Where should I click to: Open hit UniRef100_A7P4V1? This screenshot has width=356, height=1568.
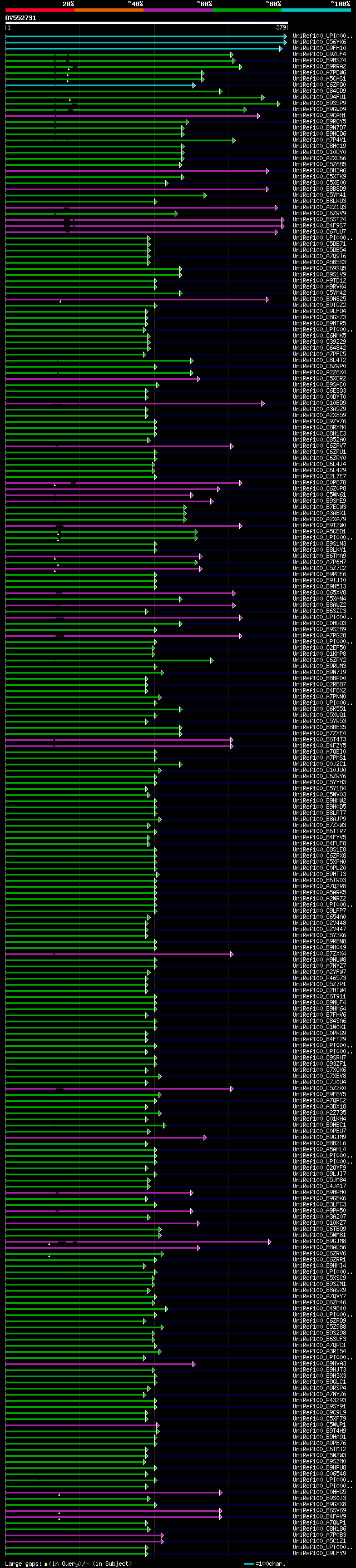pyautogui.click(x=319, y=140)
